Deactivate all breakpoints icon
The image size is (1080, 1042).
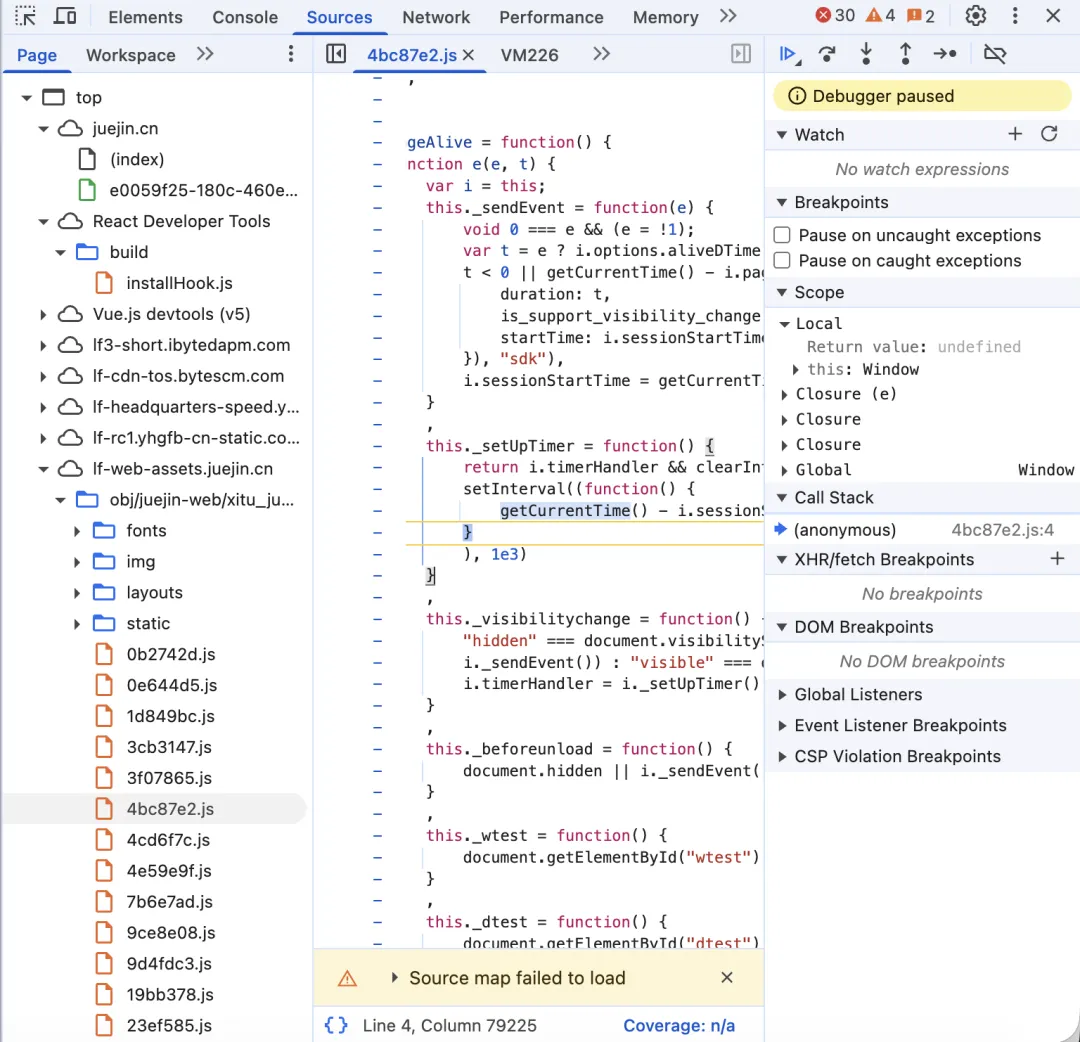pos(994,55)
